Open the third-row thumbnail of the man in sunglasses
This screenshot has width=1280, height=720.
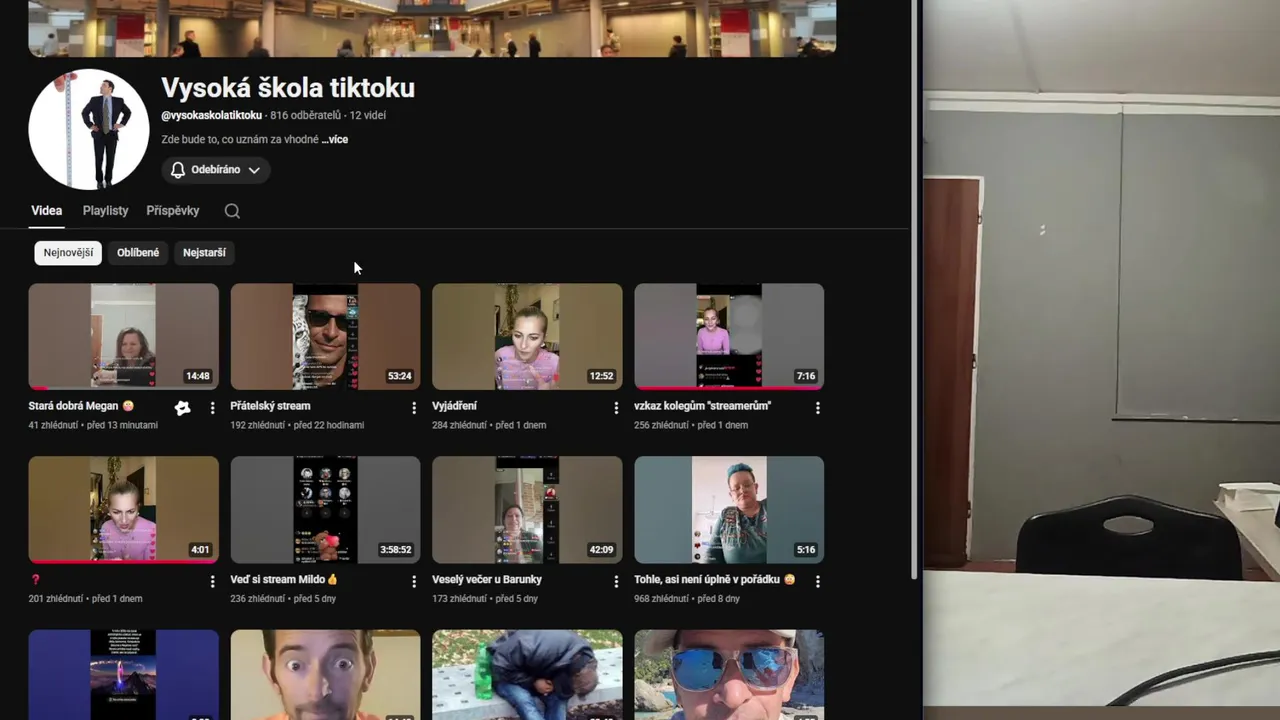(729, 675)
